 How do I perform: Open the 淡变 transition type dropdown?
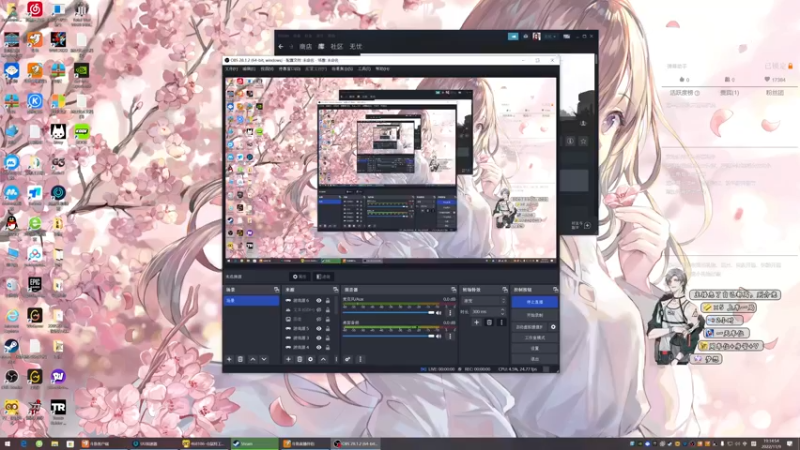[x=483, y=301]
